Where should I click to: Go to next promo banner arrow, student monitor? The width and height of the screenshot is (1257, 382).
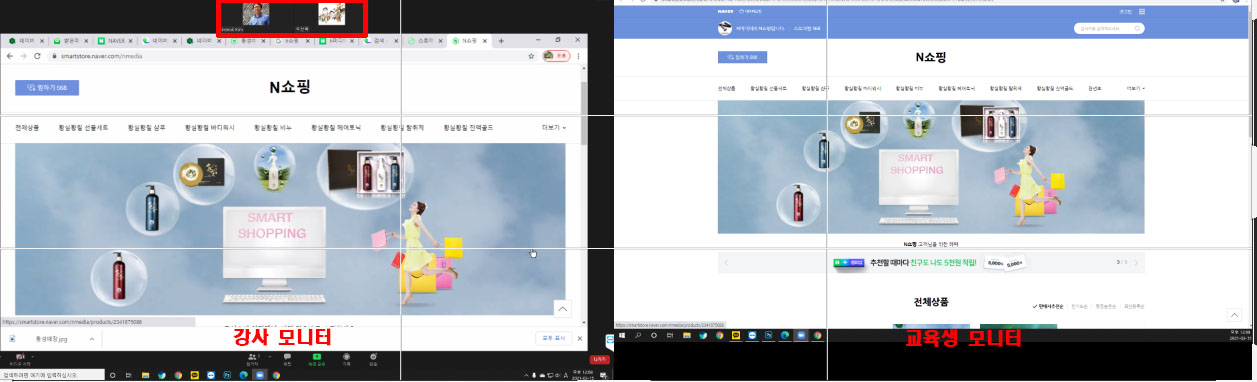coord(1137,263)
